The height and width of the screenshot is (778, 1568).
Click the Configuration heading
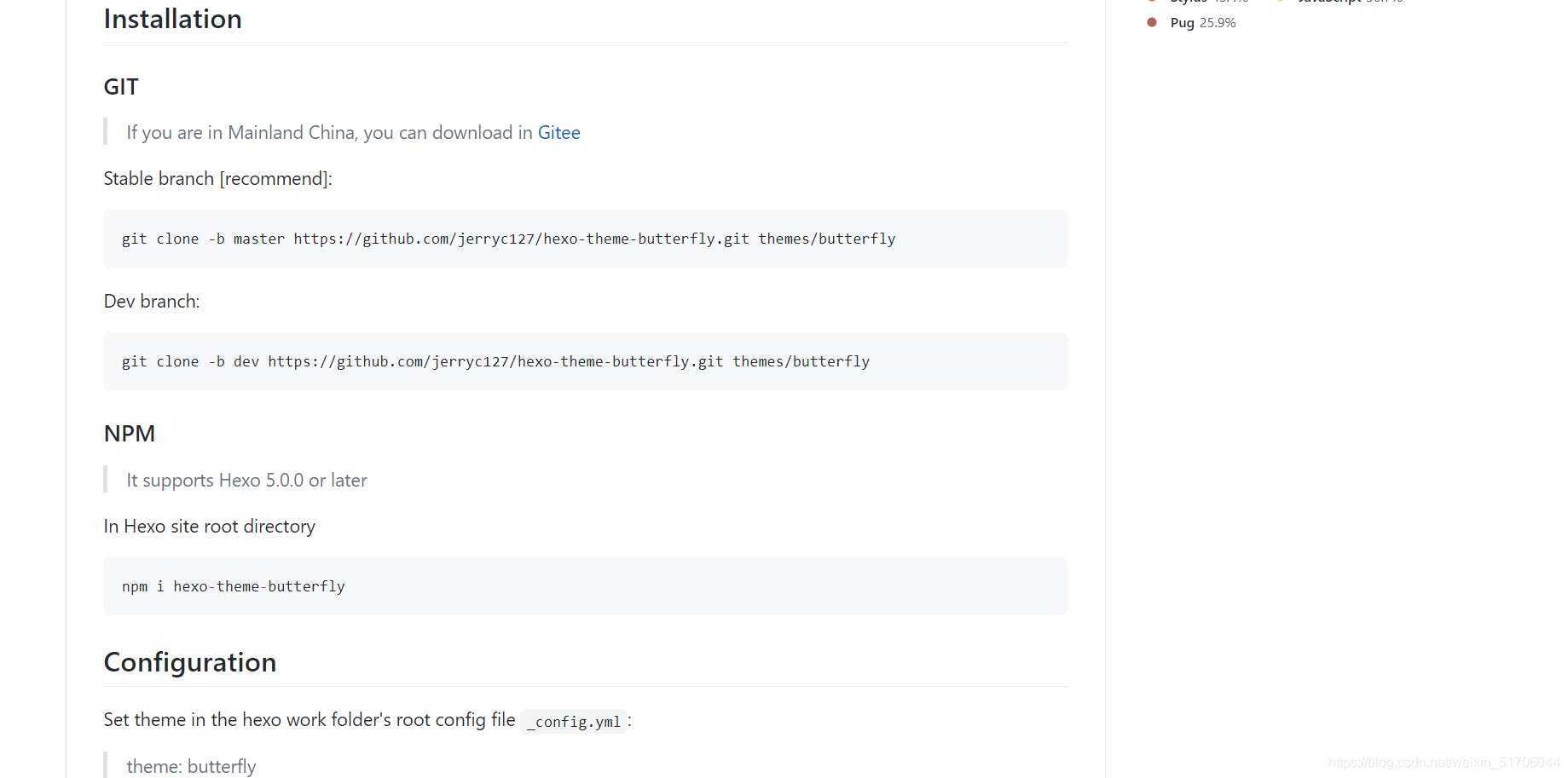tap(190, 662)
